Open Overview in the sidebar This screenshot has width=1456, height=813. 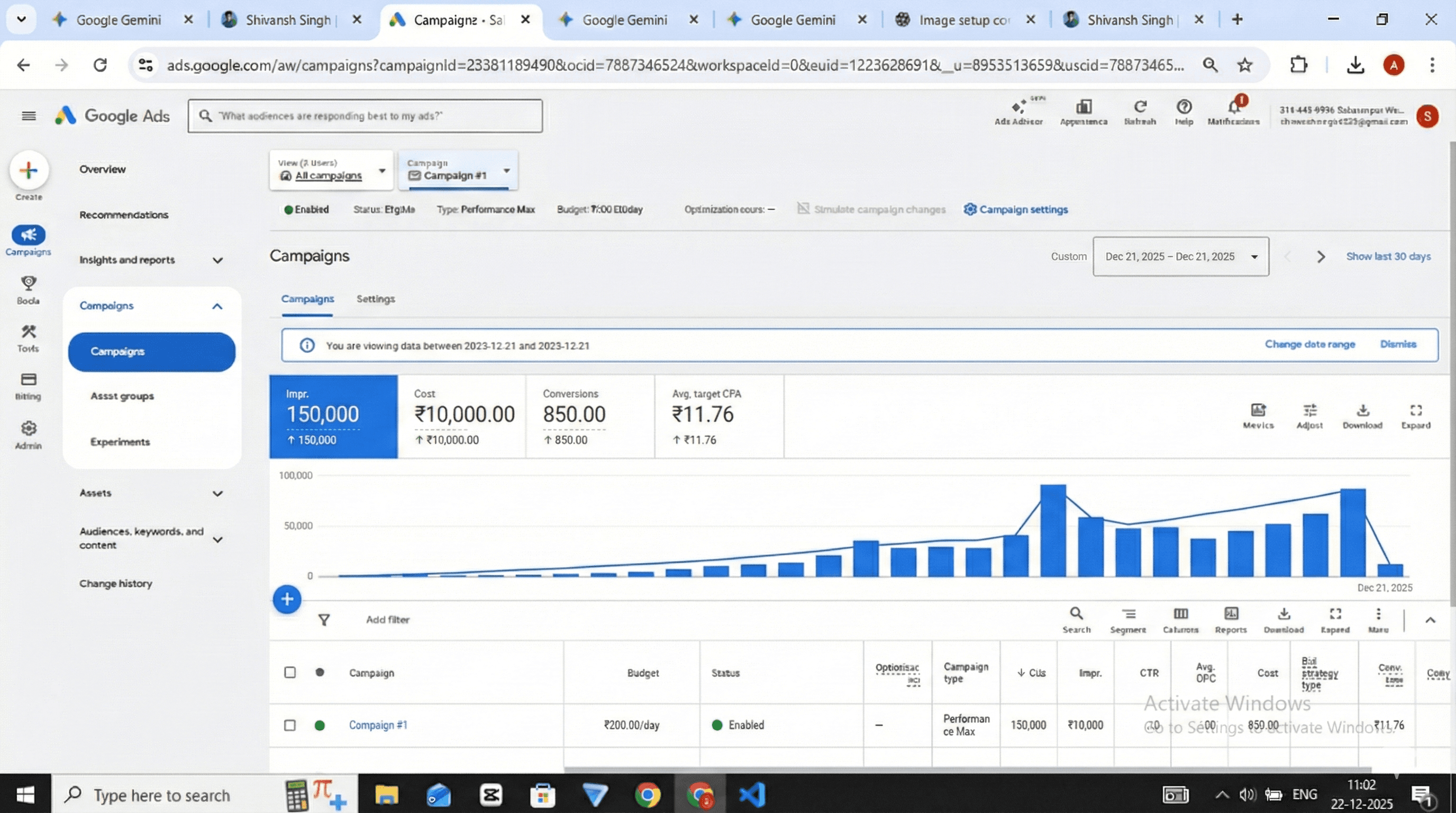click(x=102, y=169)
